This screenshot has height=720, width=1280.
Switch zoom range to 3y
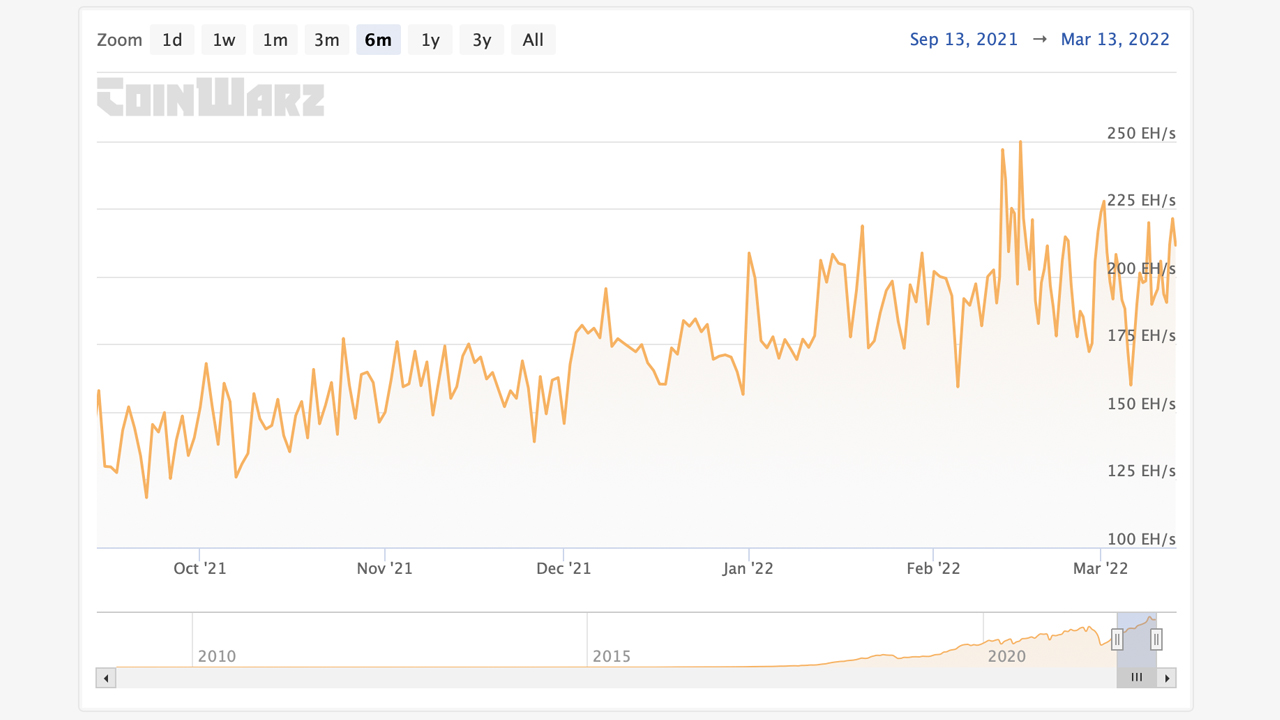click(x=482, y=40)
